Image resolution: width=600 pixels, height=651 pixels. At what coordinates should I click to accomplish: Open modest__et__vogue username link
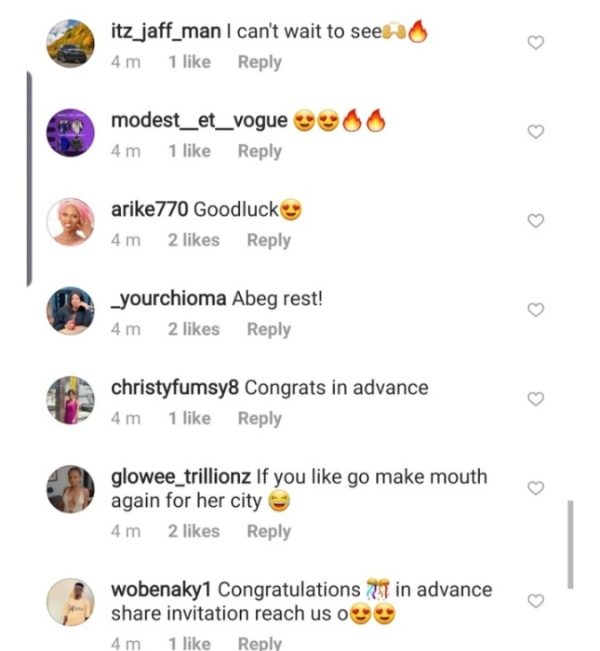(x=199, y=121)
